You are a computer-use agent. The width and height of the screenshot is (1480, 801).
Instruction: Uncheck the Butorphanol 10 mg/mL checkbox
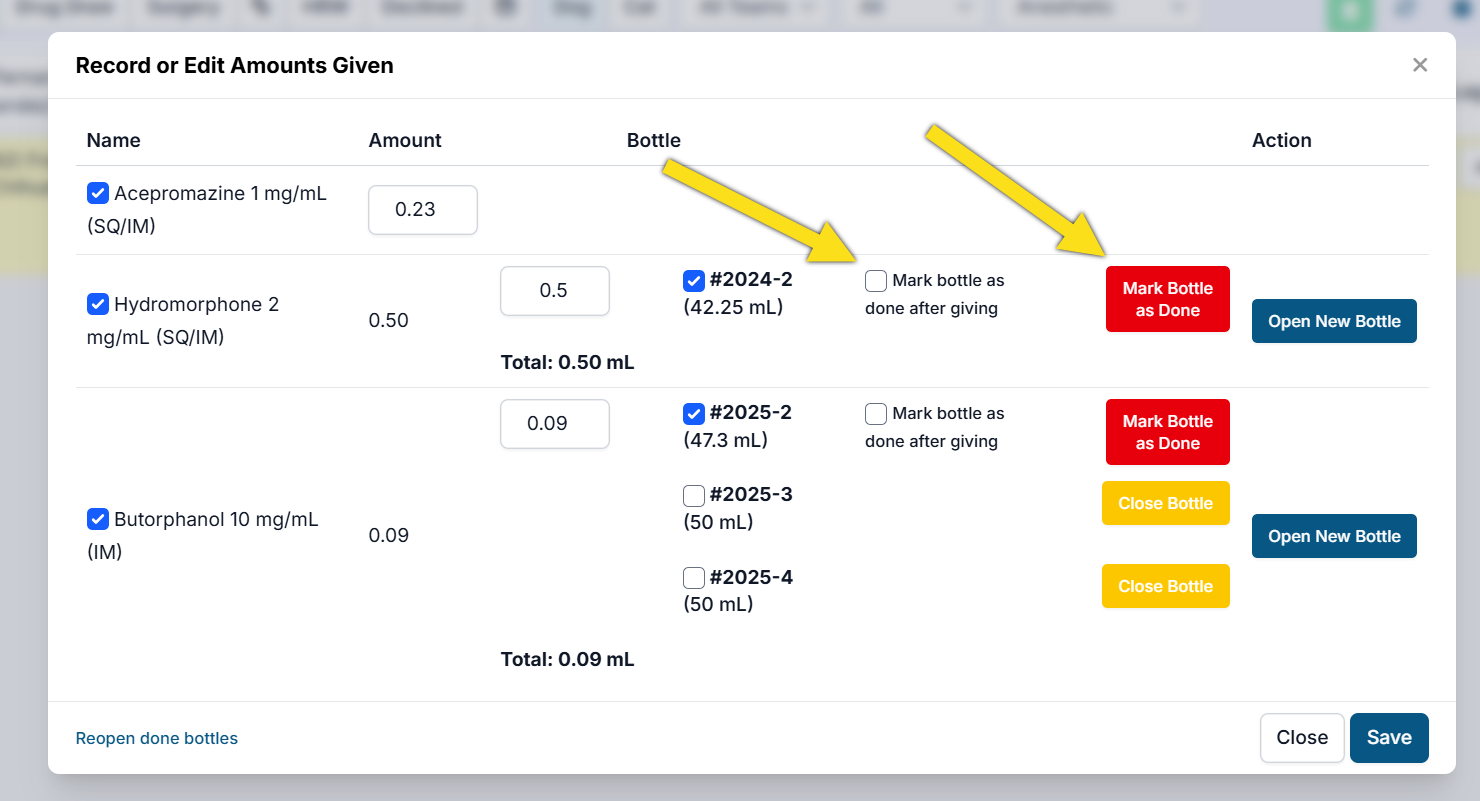tap(98, 519)
